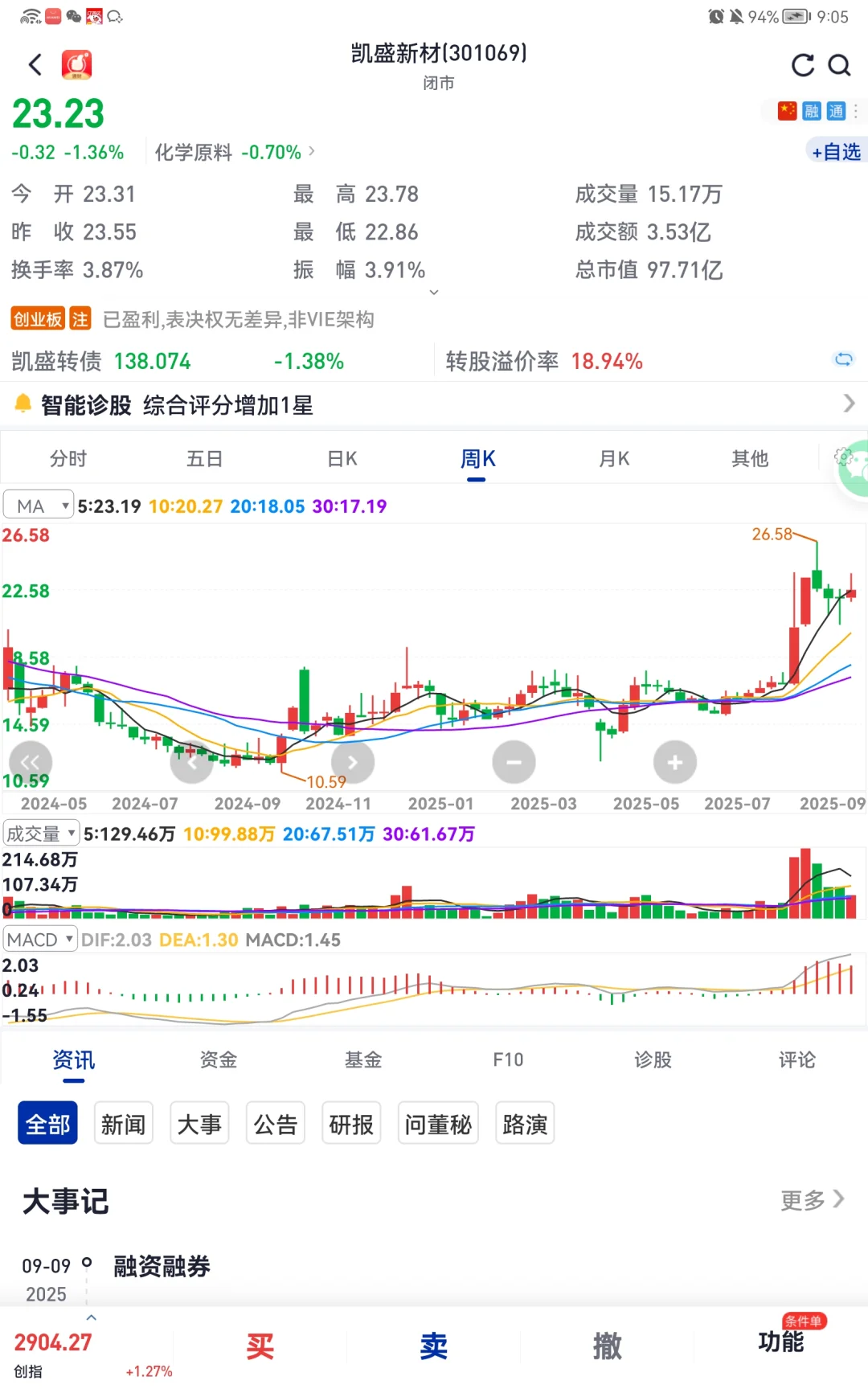868x1389 pixels.
Task: Tap the 创业板 board tag
Action: click(38, 319)
